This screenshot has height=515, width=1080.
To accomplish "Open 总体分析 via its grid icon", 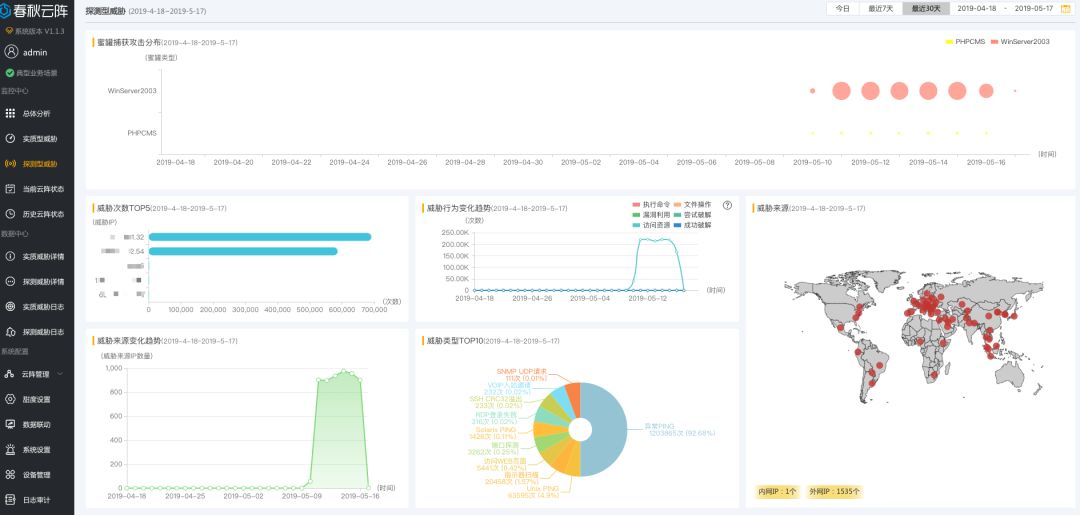I will (10, 114).
